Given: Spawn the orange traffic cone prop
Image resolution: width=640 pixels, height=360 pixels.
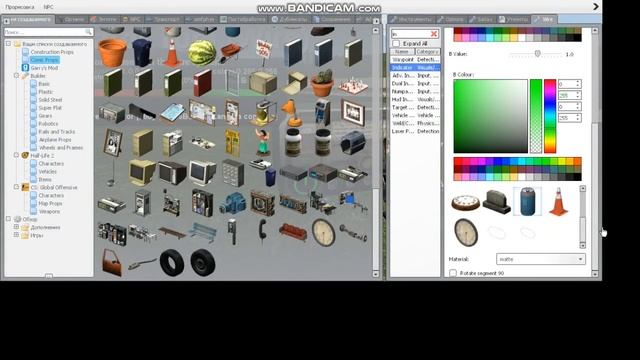Looking at the screenshot, I should pyautogui.click(x=172, y=53).
